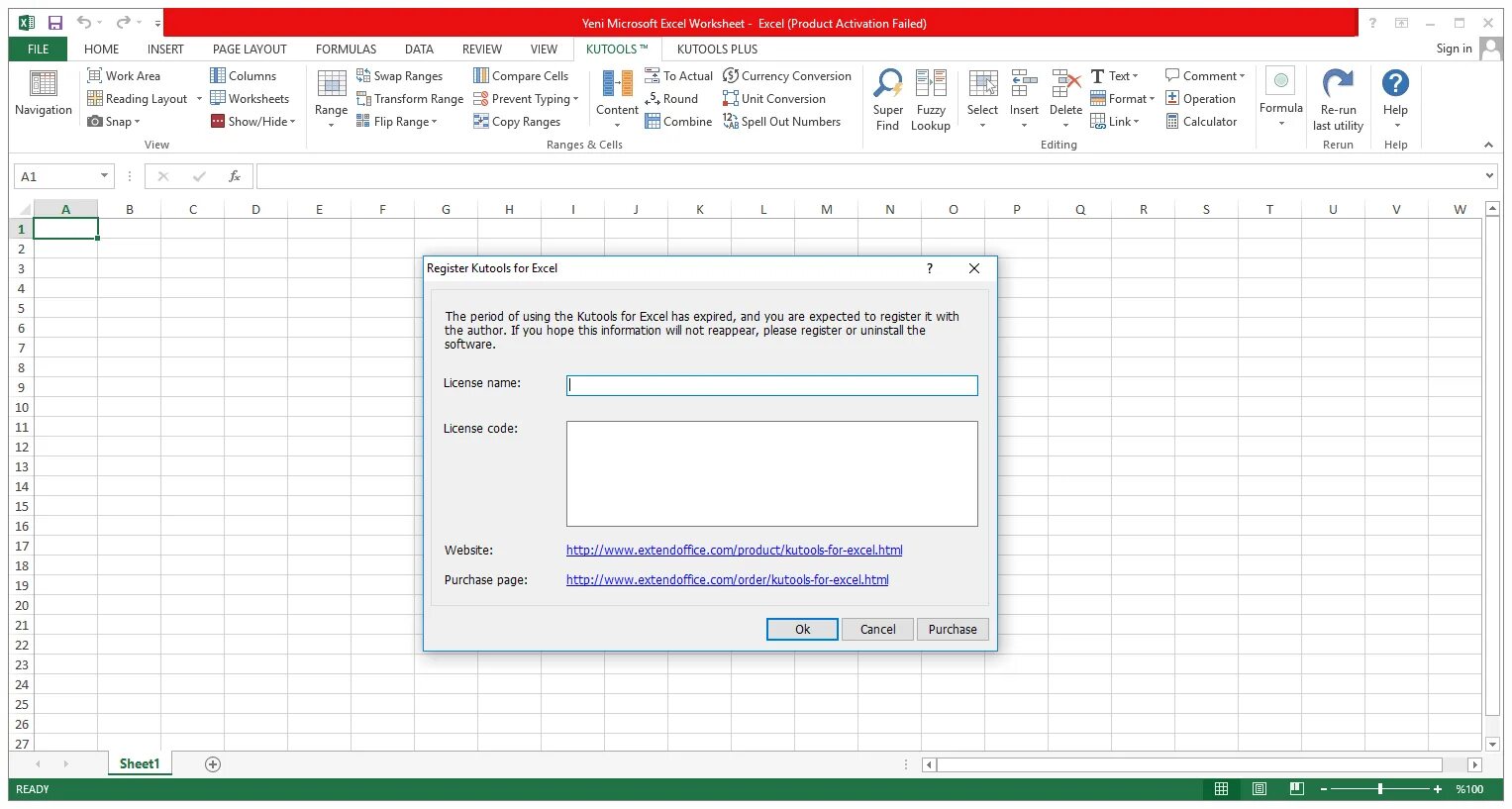This screenshot has height=809, width=1512.
Task: Open the FORMULAS tab
Action: click(x=346, y=49)
